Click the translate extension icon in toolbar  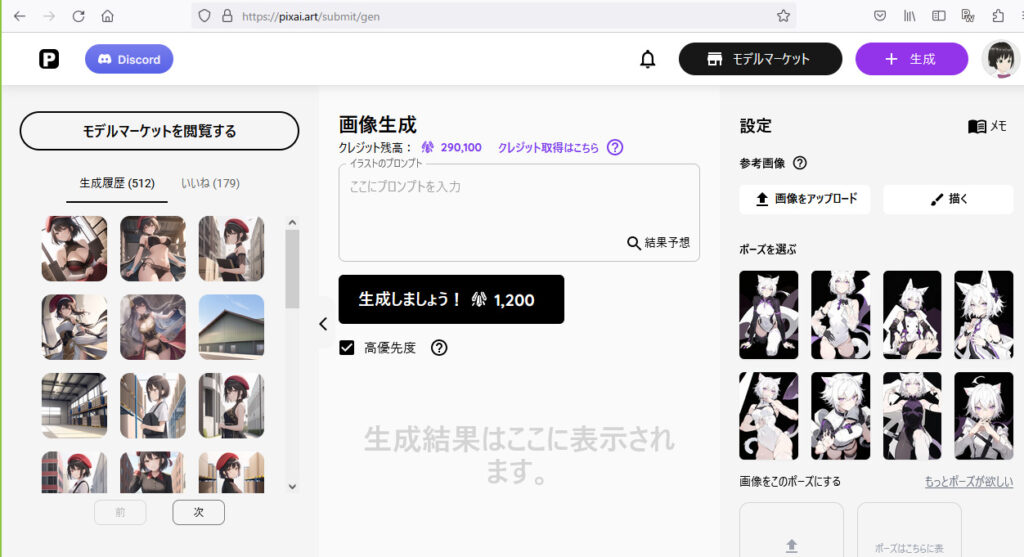pyautogui.click(x=968, y=16)
